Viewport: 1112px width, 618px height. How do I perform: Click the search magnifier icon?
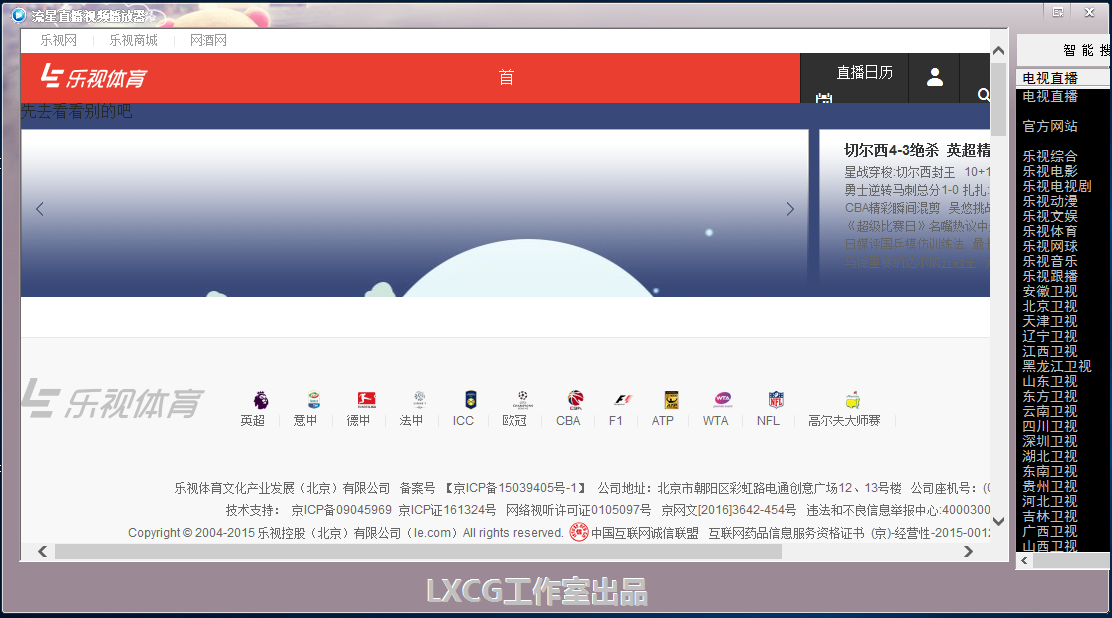coord(984,94)
